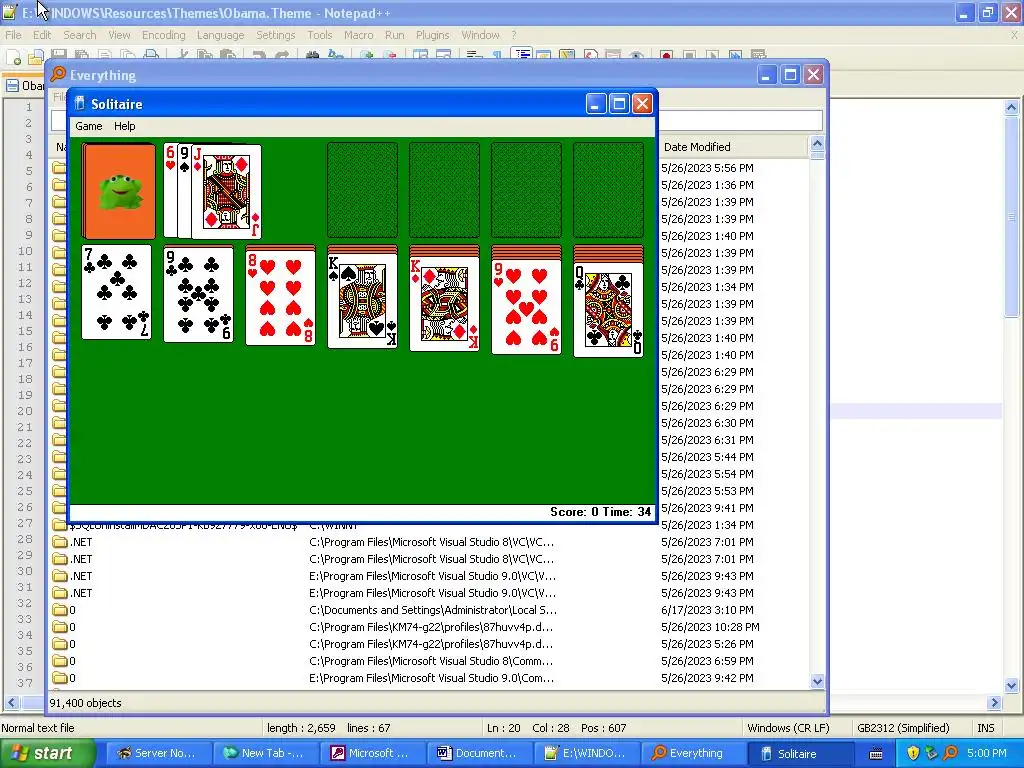This screenshot has width=1024, height=768.
Task: Click Notepad++ vertical scroll up arrow
Action: tap(1012, 107)
